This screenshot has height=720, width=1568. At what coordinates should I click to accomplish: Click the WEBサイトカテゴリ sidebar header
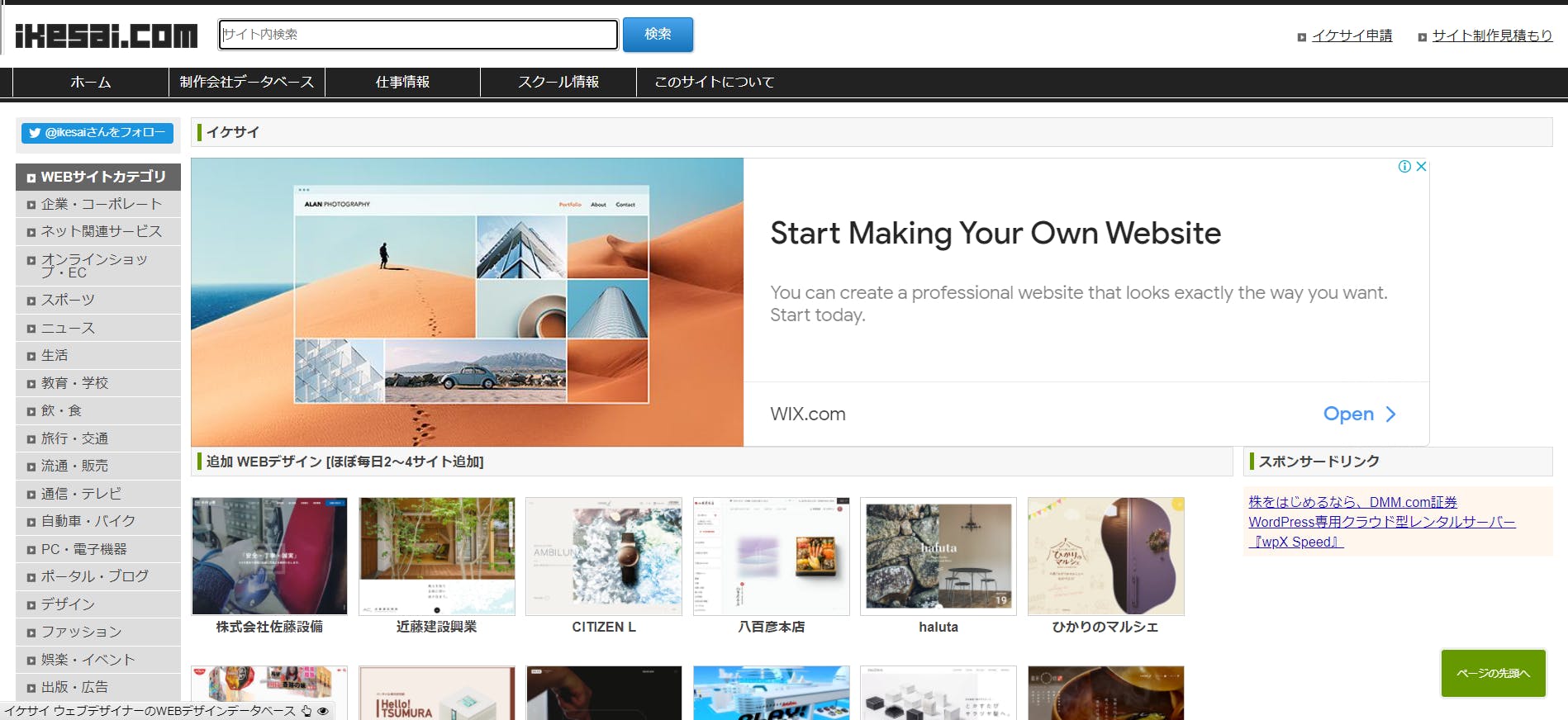coord(98,177)
